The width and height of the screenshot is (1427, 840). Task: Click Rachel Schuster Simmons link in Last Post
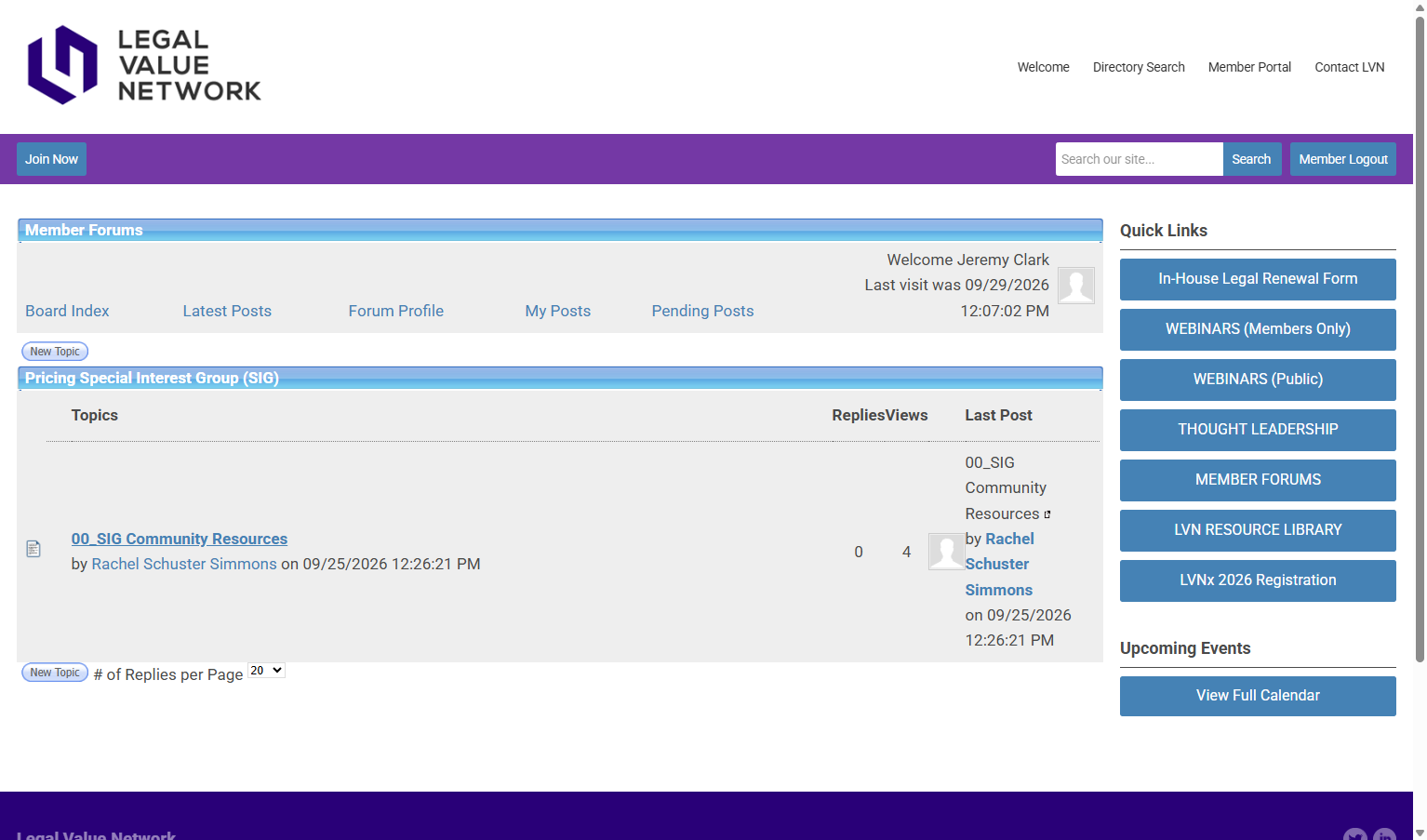(1000, 564)
